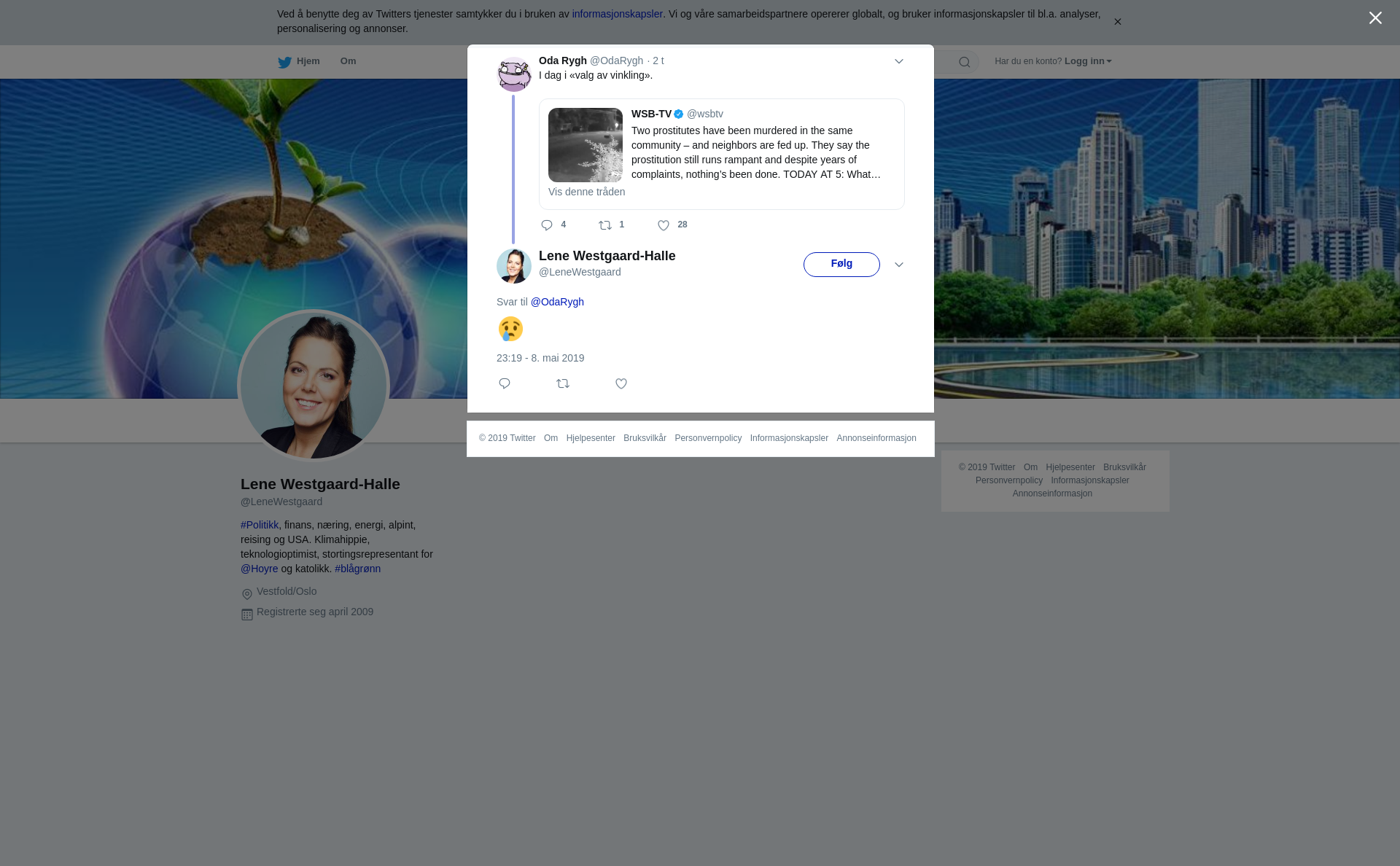1400x866 pixels.
Task: Open Hjelpesenter in the overlay footer
Action: click(591, 438)
